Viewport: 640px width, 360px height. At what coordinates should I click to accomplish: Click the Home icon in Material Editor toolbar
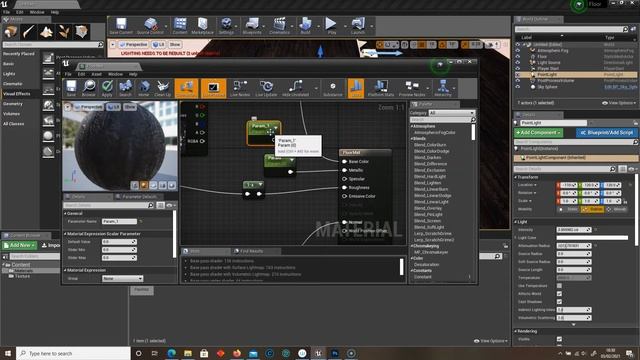point(144,88)
